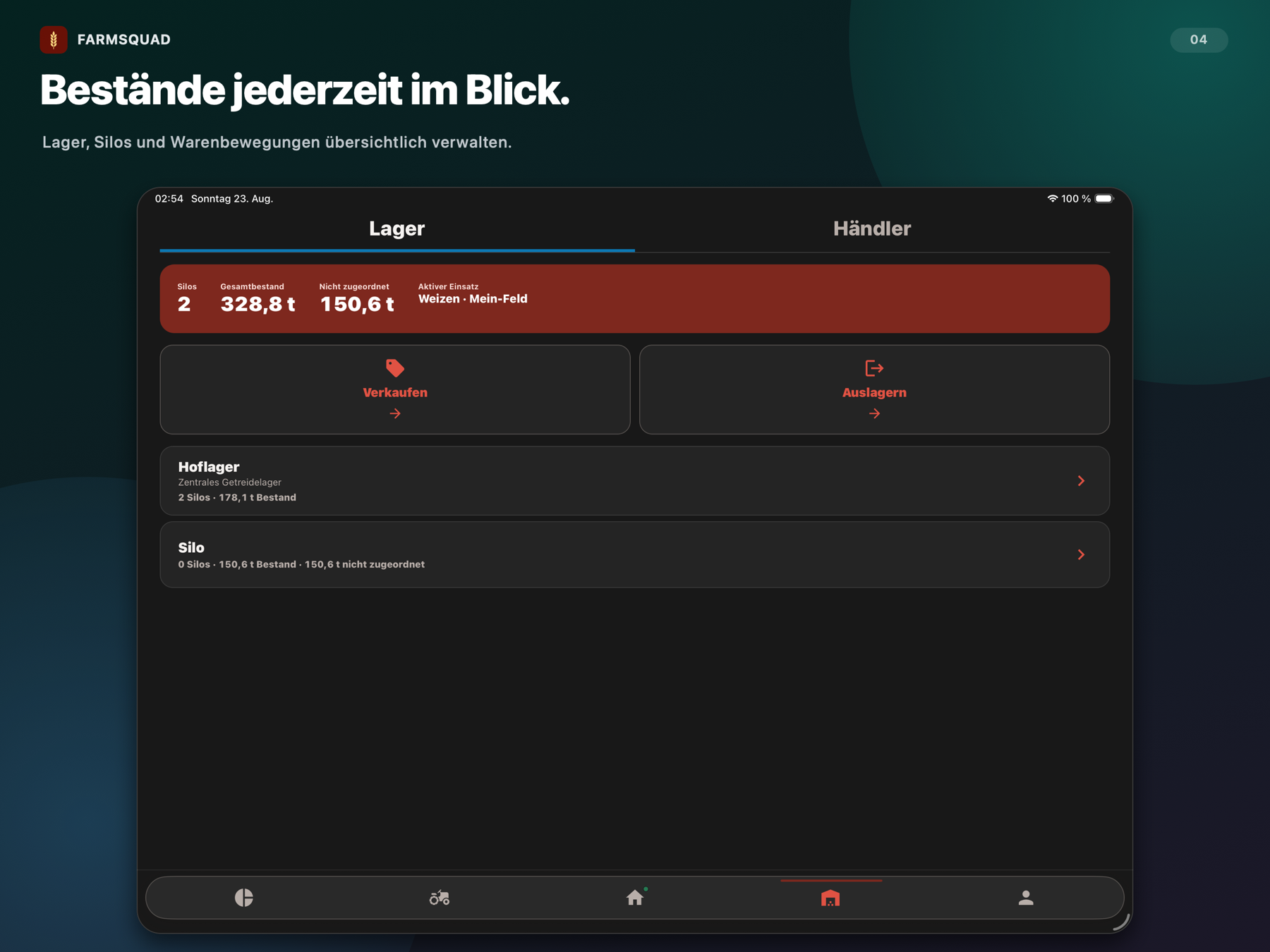The image size is (1270, 952).
Task: Select the barn storage tab icon
Action: click(x=830, y=898)
